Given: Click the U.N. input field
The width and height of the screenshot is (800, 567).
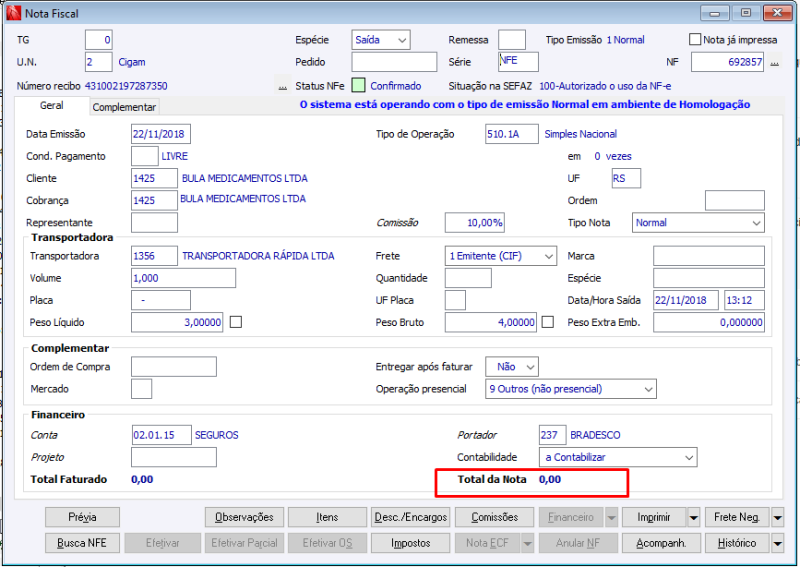Looking at the screenshot, I should click(98, 62).
